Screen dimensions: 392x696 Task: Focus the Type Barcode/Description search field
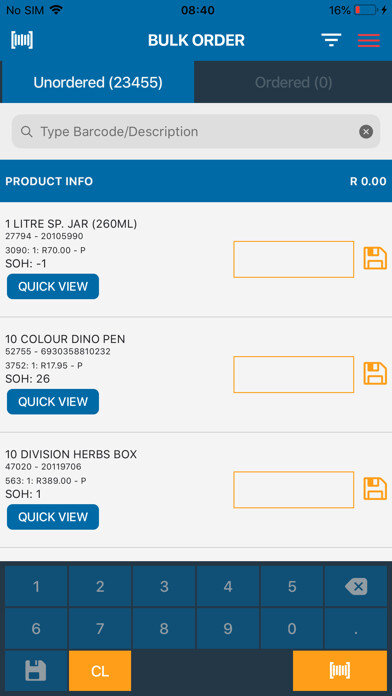196,131
